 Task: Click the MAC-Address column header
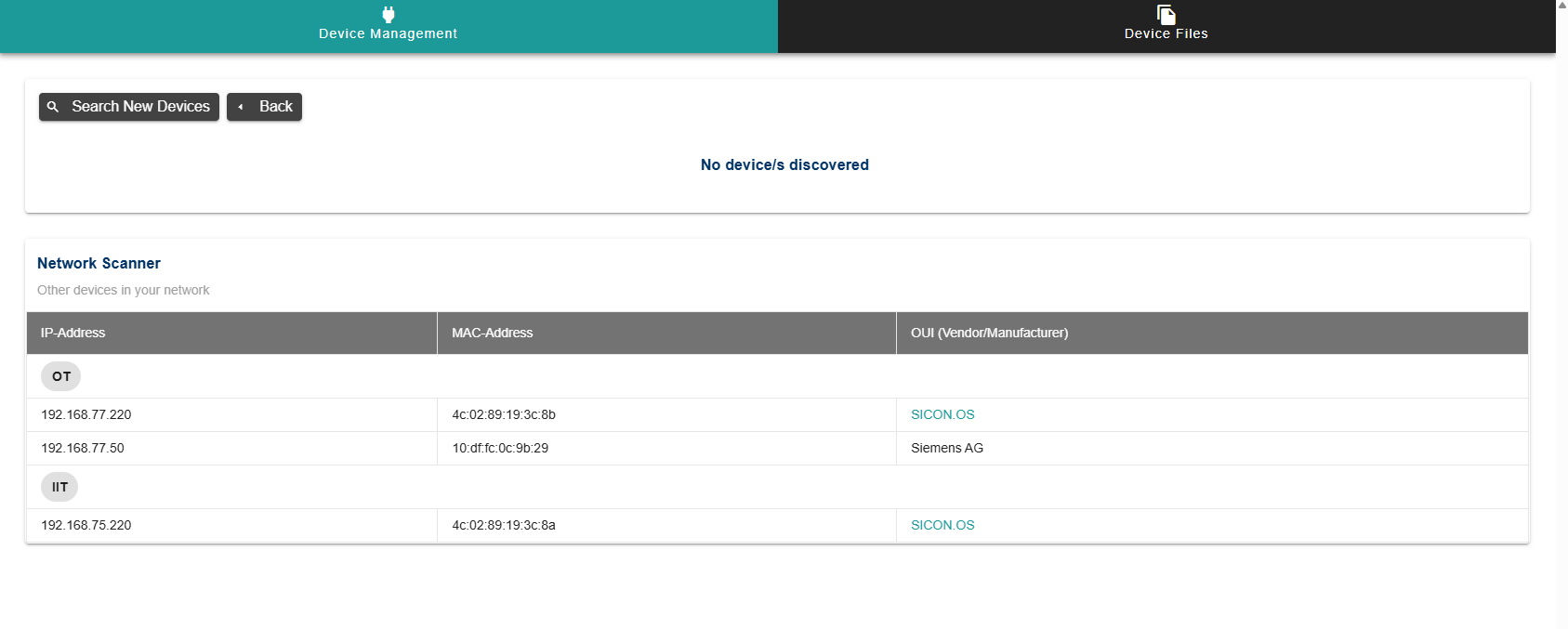point(492,333)
